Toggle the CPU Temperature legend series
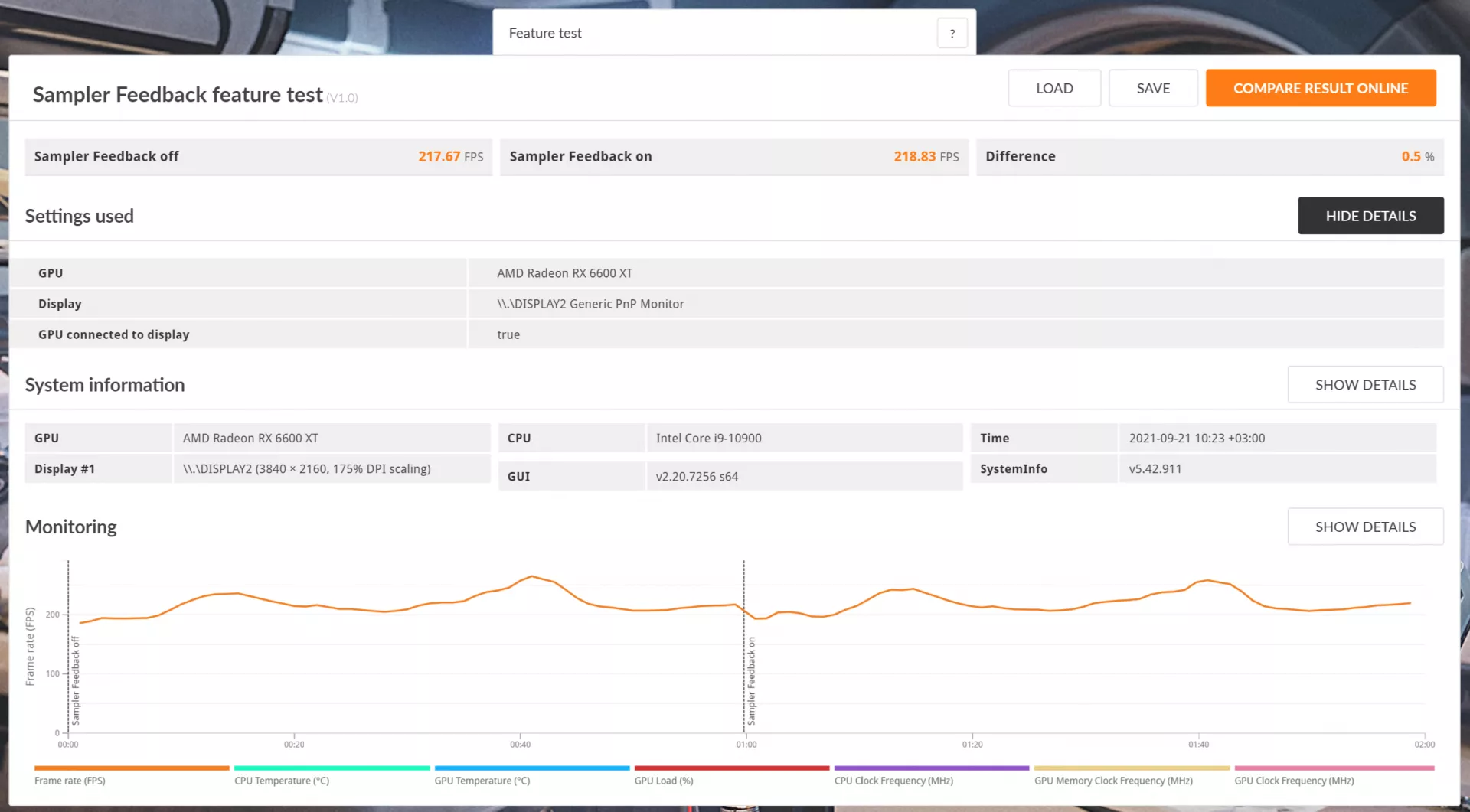The image size is (1470, 812). pyautogui.click(x=332, y=775)
